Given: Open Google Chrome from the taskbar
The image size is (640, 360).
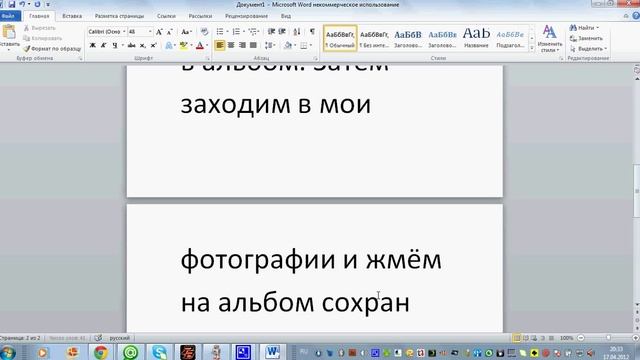Looking at the screenshot, I should pos(101,352).
